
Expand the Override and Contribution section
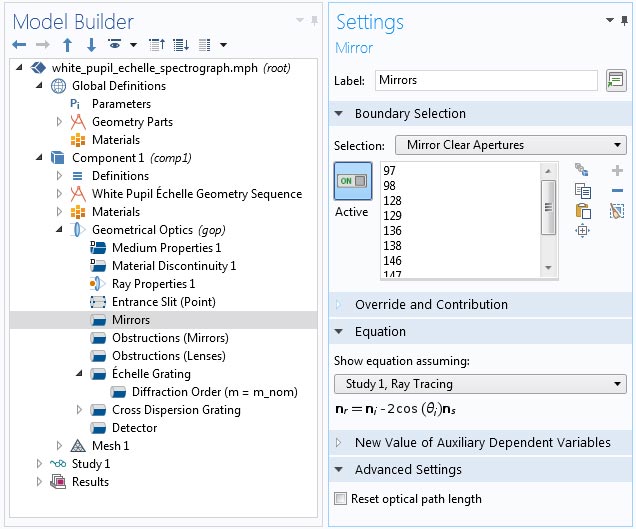[x=431, y=304]
